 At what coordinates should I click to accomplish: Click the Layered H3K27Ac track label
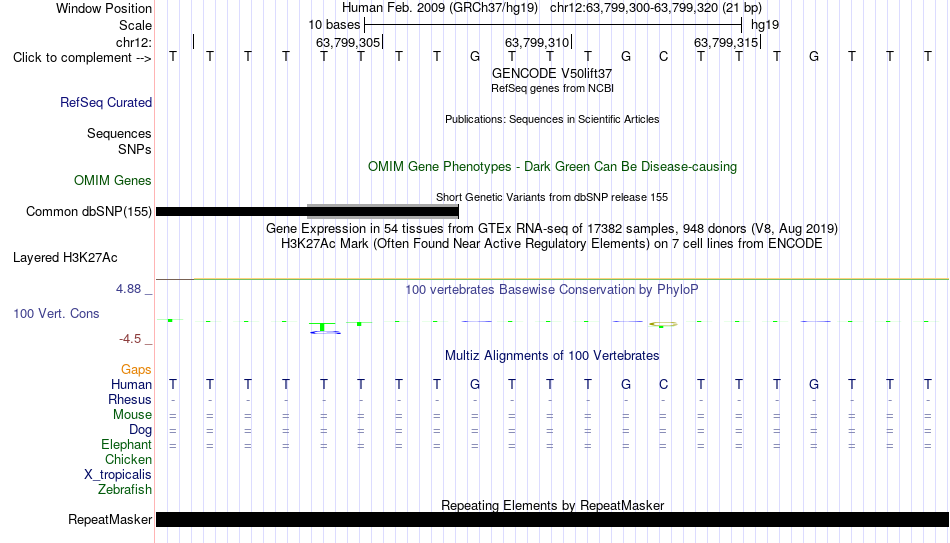click(x=65, y=258)
